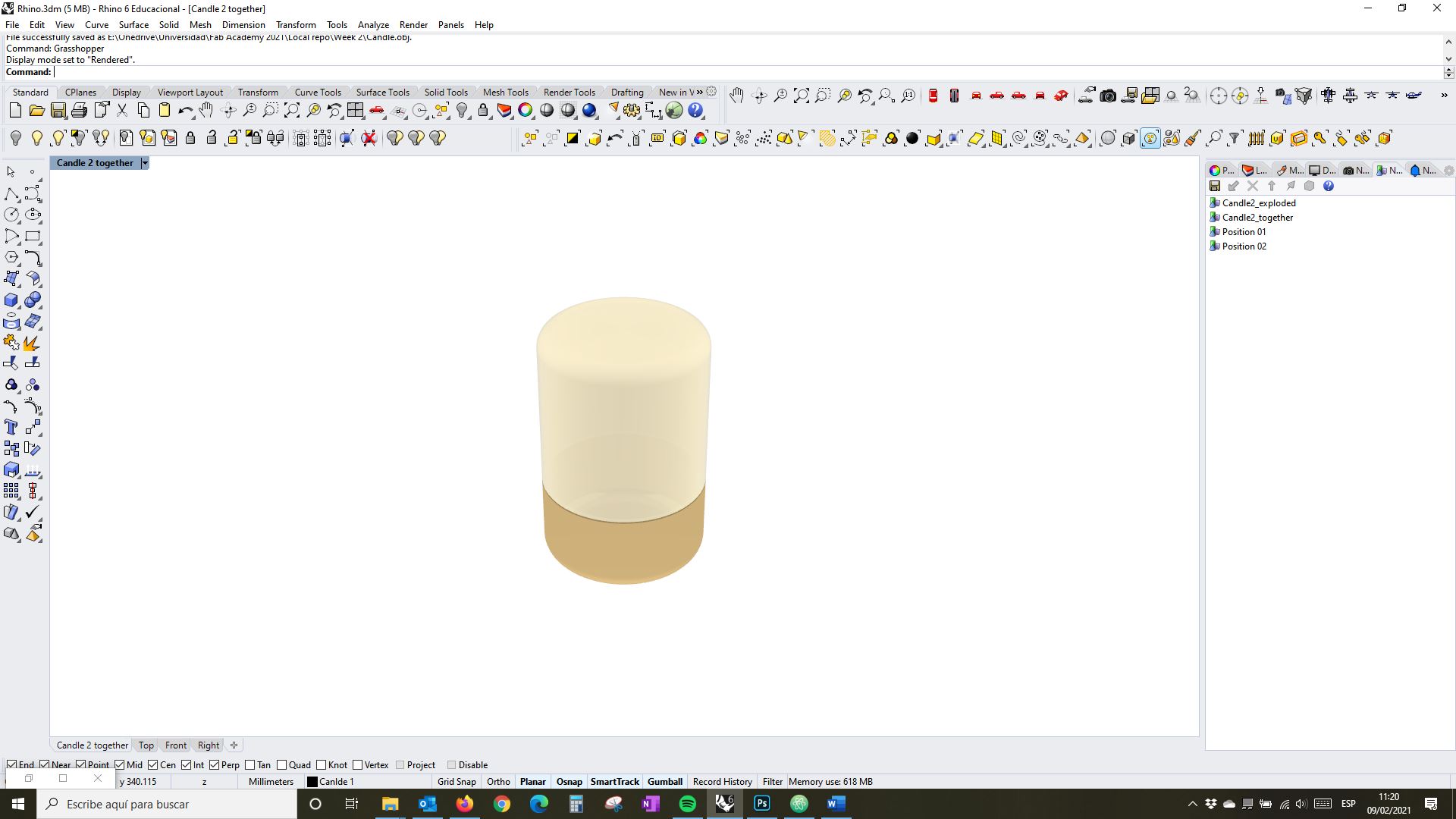The width and height of the screenshot is (1456, 819).
Task: Toggle Gumball in status bar
Action: click(665, 781)
